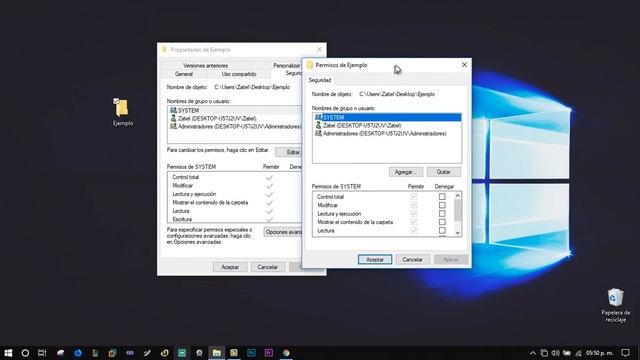Switch to the Seguridad tab in Permisos
The width and height of the screenshot is (640, 360).
point(320,80)
